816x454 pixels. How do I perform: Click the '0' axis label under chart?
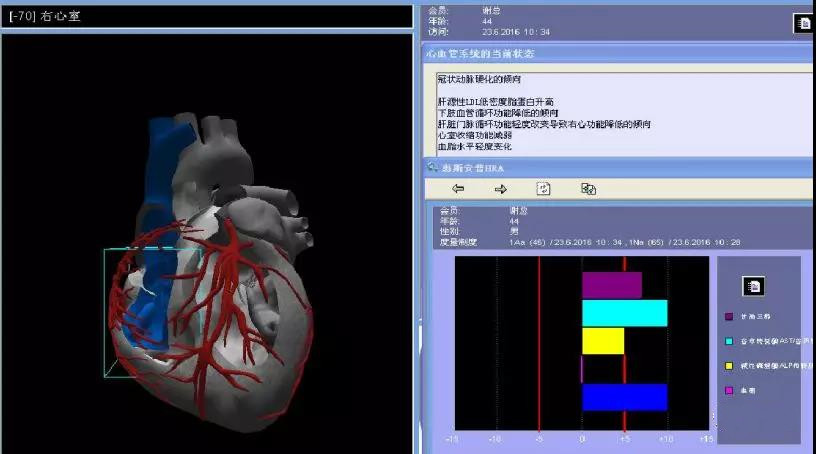(582, 439)
